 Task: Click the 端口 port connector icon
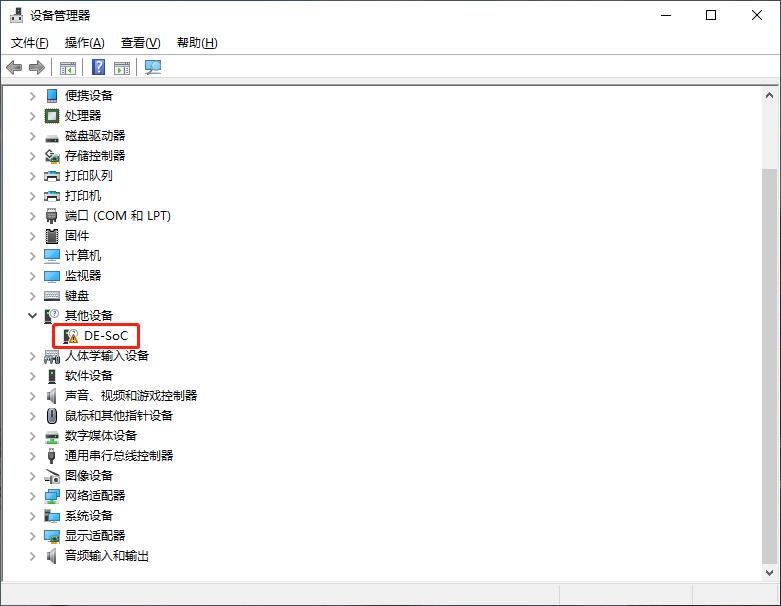pos(52,216)
